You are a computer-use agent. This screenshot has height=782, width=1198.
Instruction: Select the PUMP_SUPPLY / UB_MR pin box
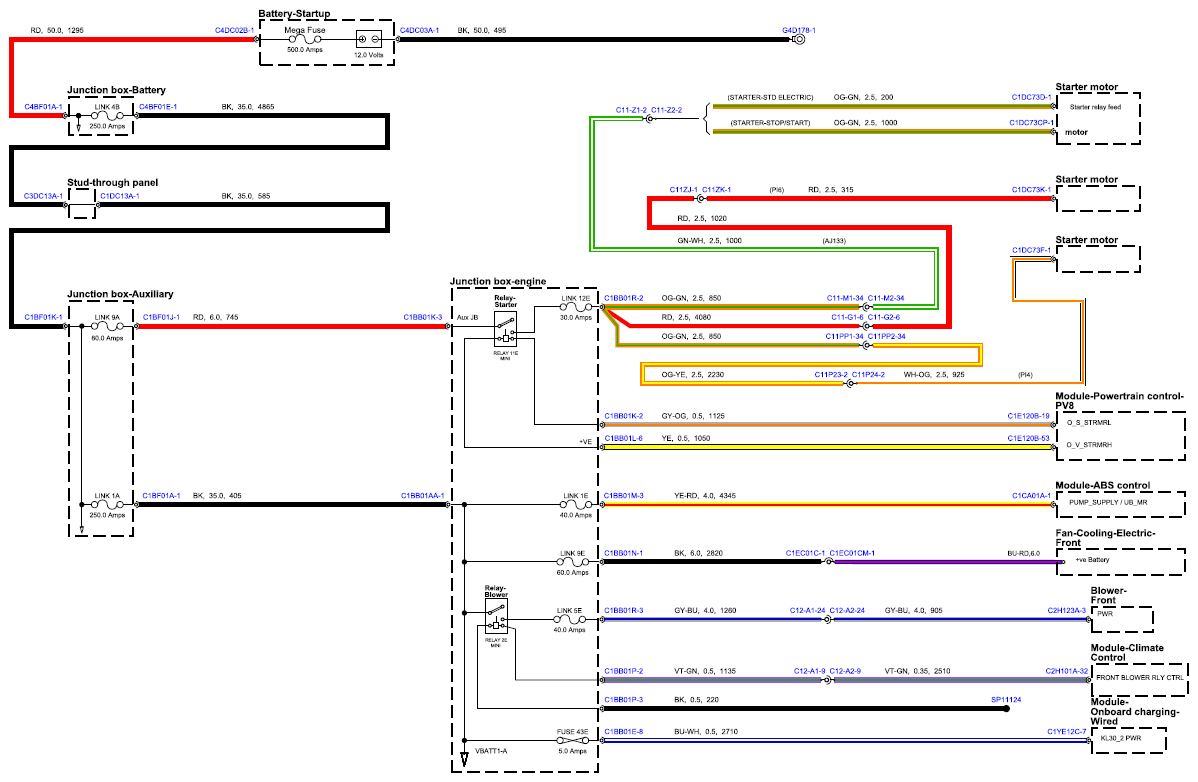(x=1119, y=504)
